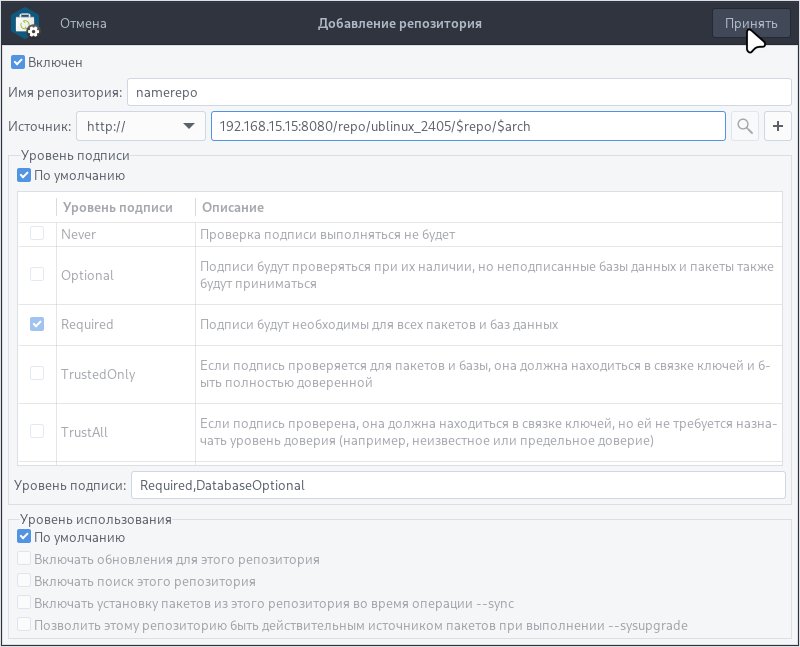This screenshot has width=800, height=647.
Task: Check "Включать поиск этого репозитория"
Action: [x=23, y=579]
